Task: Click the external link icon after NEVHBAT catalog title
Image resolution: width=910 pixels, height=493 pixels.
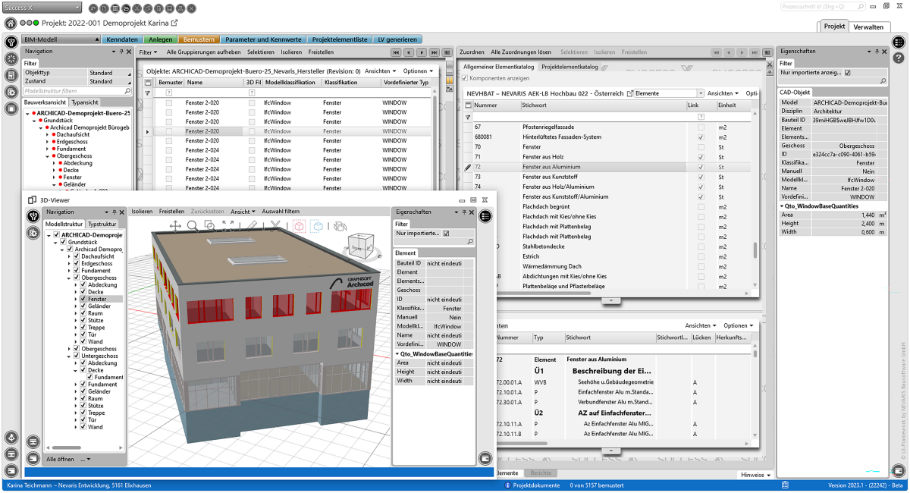Action: coord(630,93)
